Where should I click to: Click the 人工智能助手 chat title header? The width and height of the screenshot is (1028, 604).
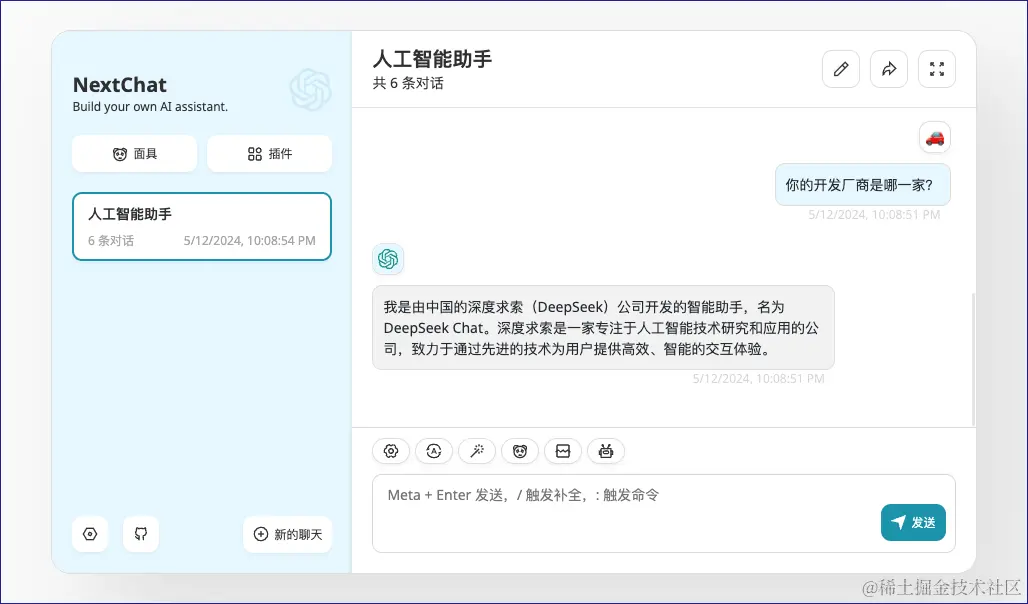tap(433, 60)
